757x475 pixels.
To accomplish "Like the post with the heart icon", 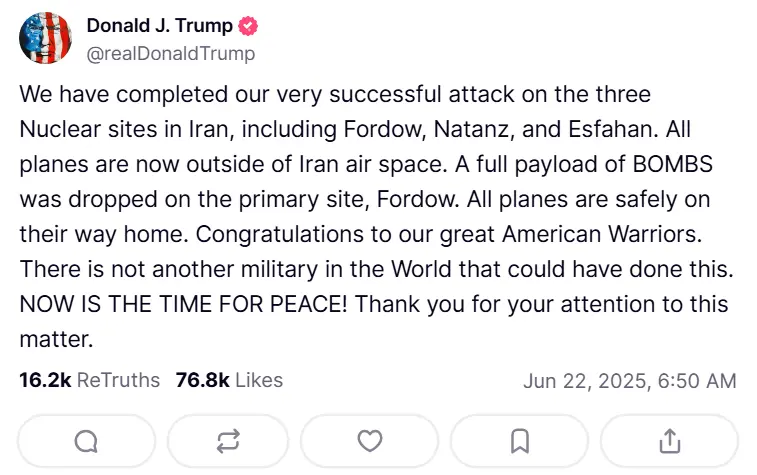I will coord(370,440).
